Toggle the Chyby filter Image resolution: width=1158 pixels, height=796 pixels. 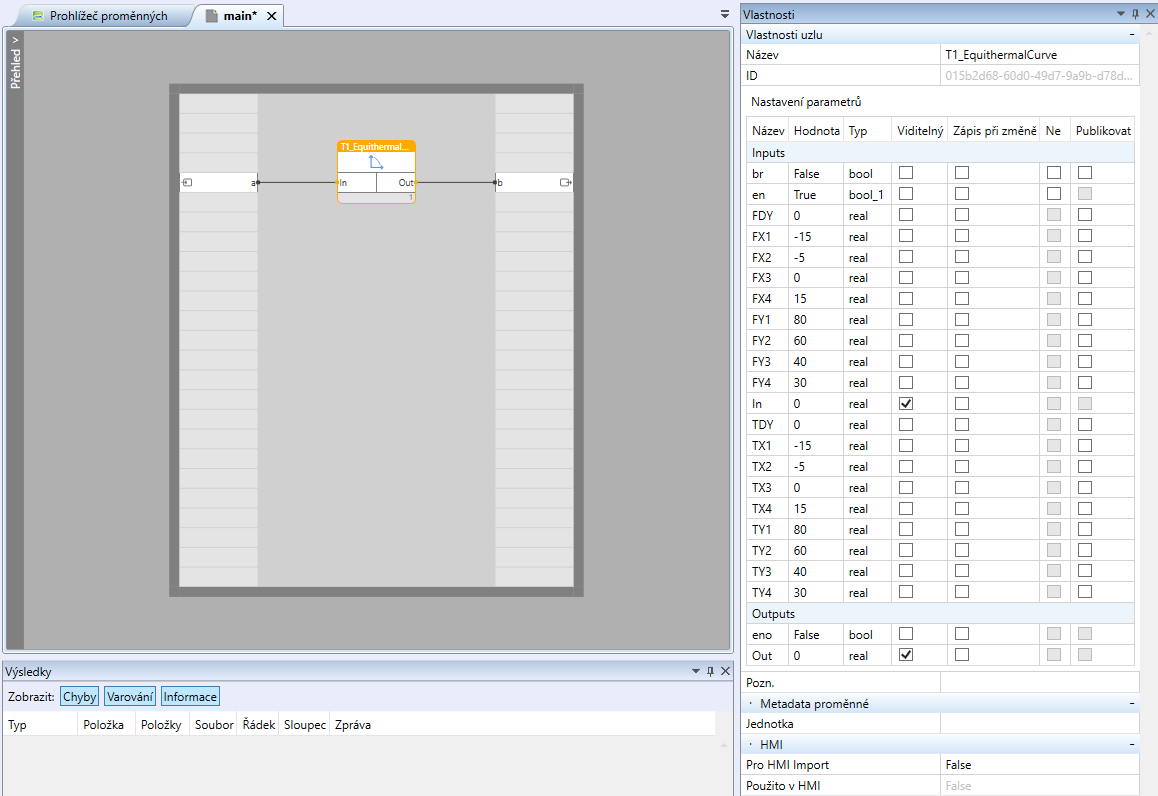[x=79, y=696]
